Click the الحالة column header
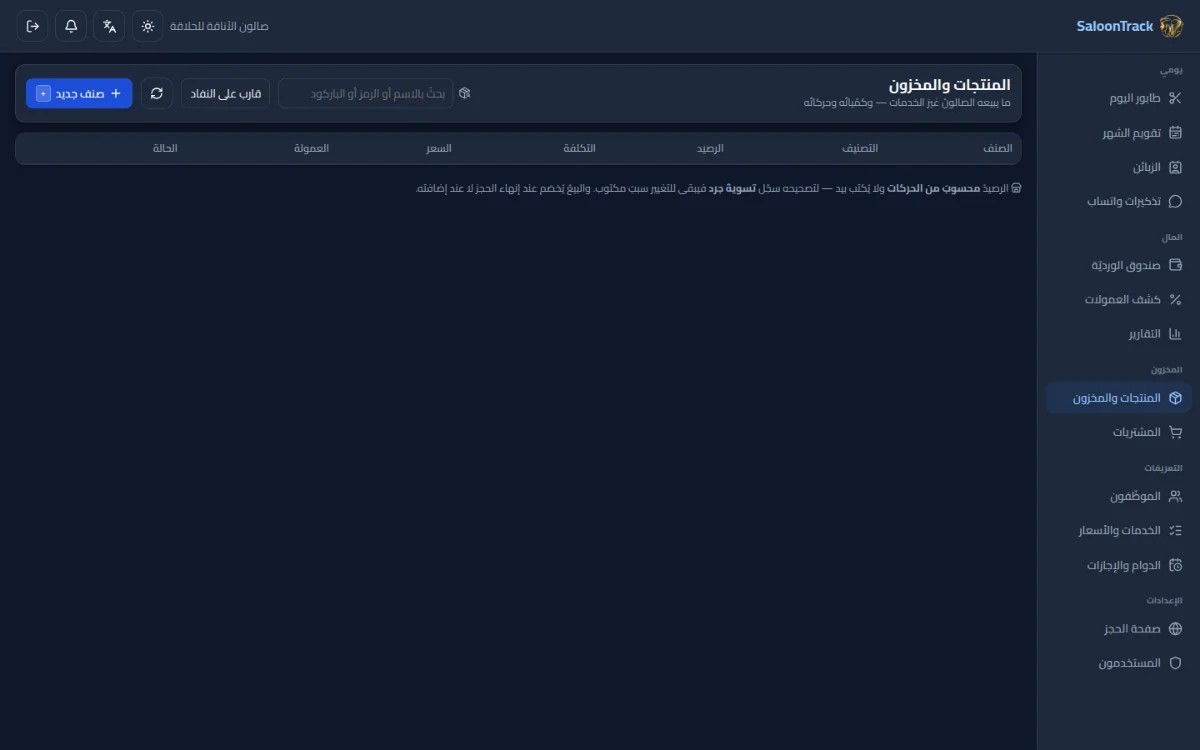The image size is (1200, 750). click(x=165, y=148)
